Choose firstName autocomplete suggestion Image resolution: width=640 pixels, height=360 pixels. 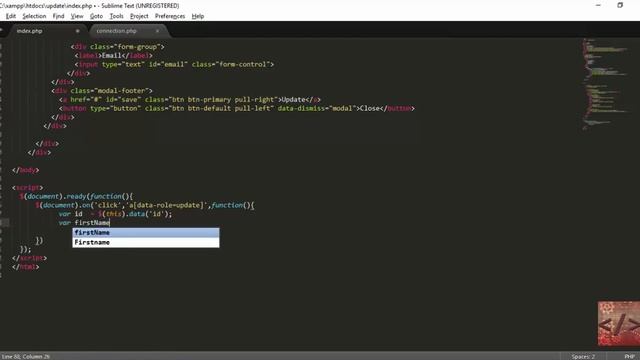[146, 233]
